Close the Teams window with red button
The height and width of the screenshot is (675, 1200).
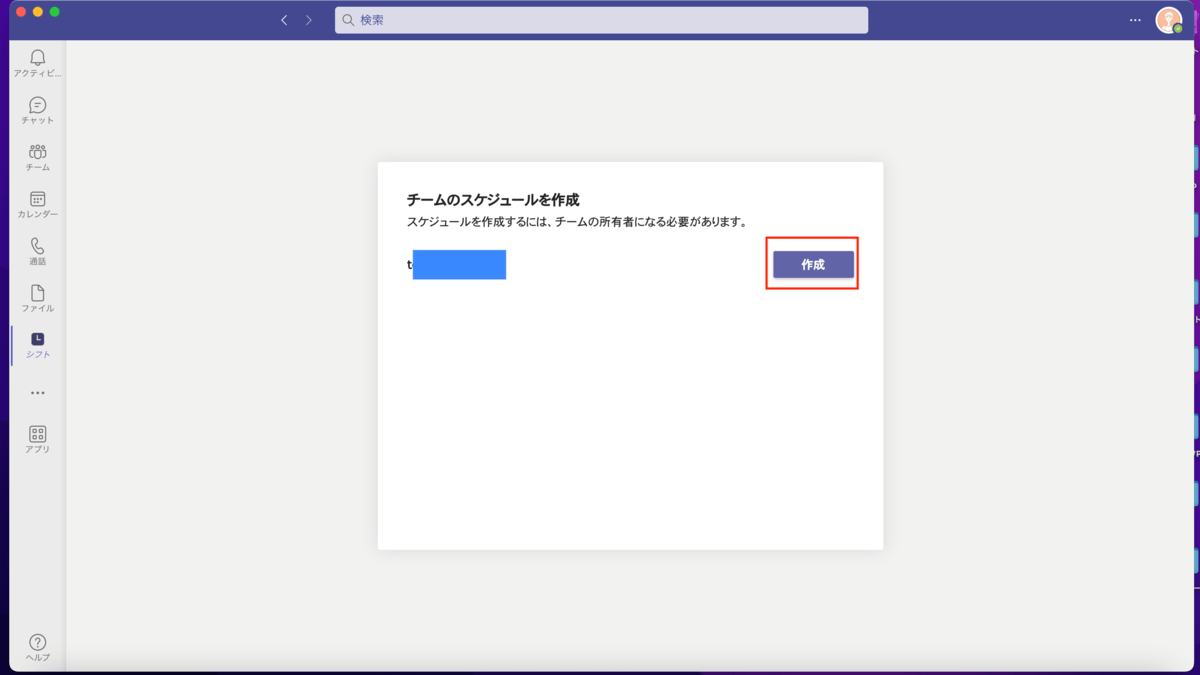20,12
